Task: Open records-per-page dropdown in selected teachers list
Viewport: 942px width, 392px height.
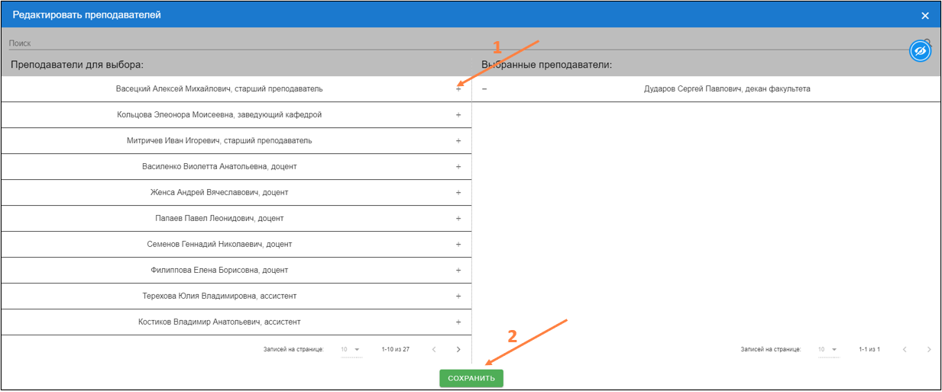Action: [828, 349]
